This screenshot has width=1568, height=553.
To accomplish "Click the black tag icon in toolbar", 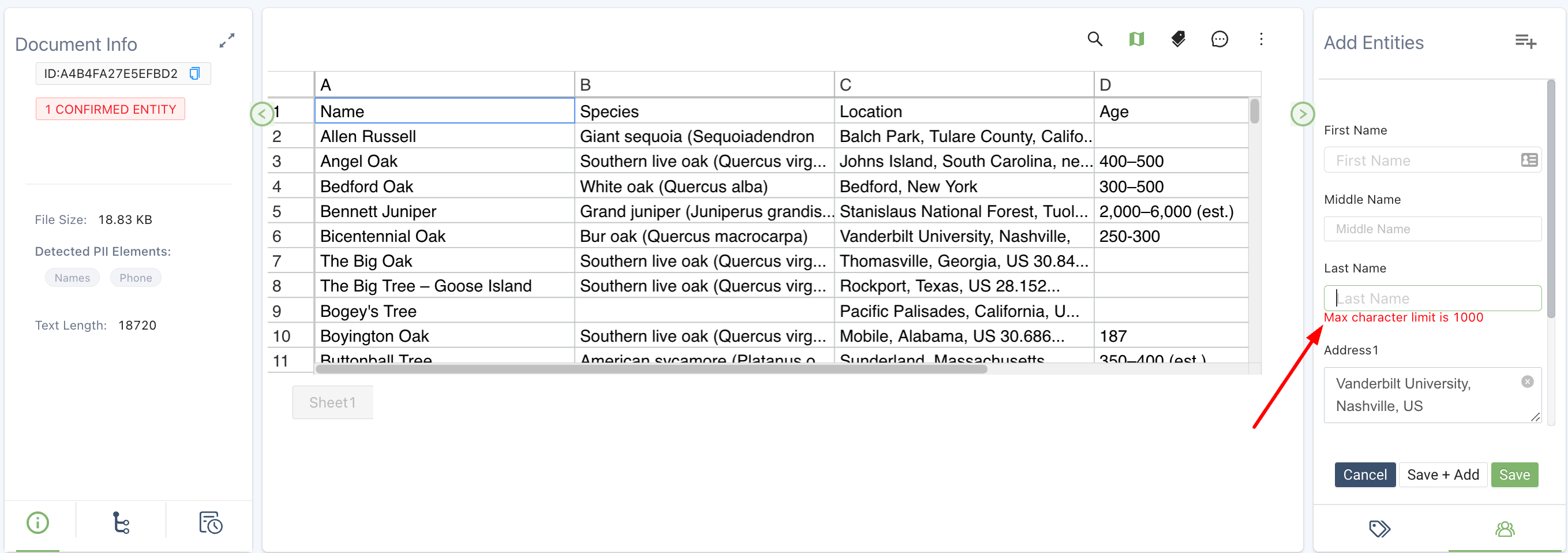I will pyautogui.click(x=1178, y=40).
